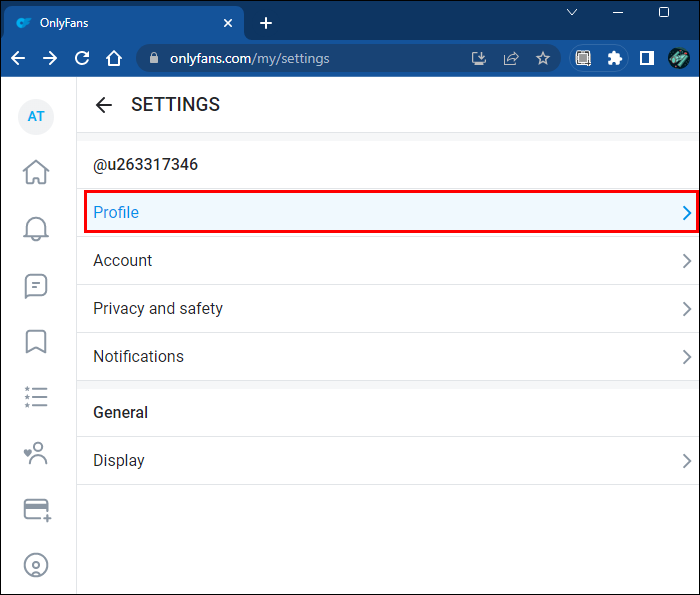Open the browser Extensions puzzle icon
700x595 pixels.
[x=615, y=58]
